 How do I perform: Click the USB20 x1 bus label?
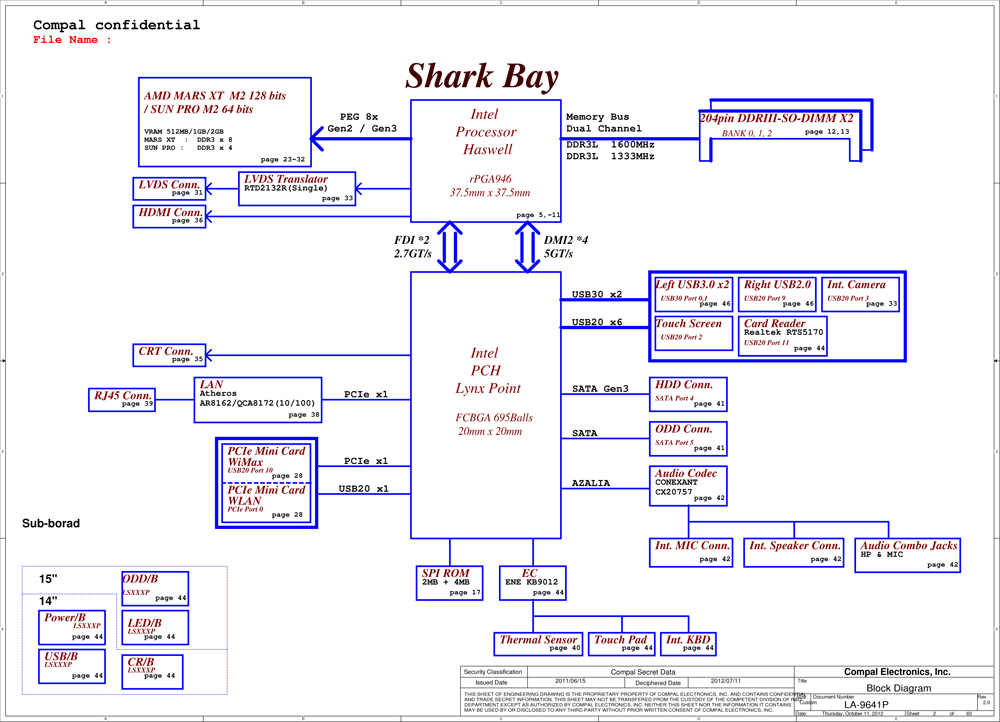[x=364, y=489]
